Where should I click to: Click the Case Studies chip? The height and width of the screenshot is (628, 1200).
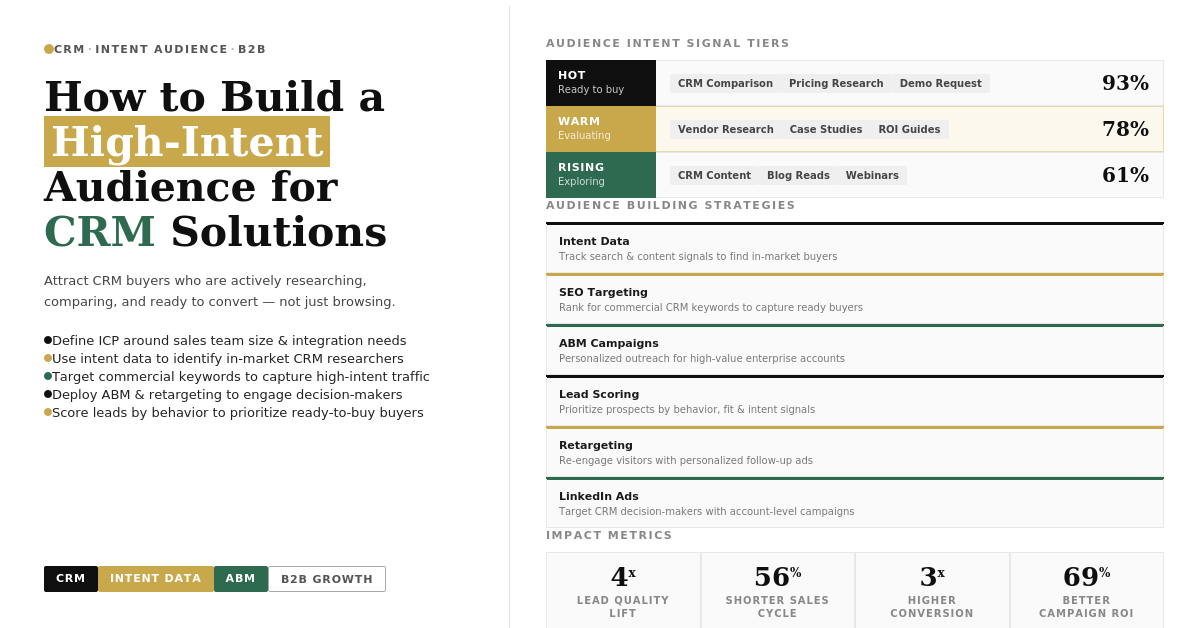(x=826, y=130)
